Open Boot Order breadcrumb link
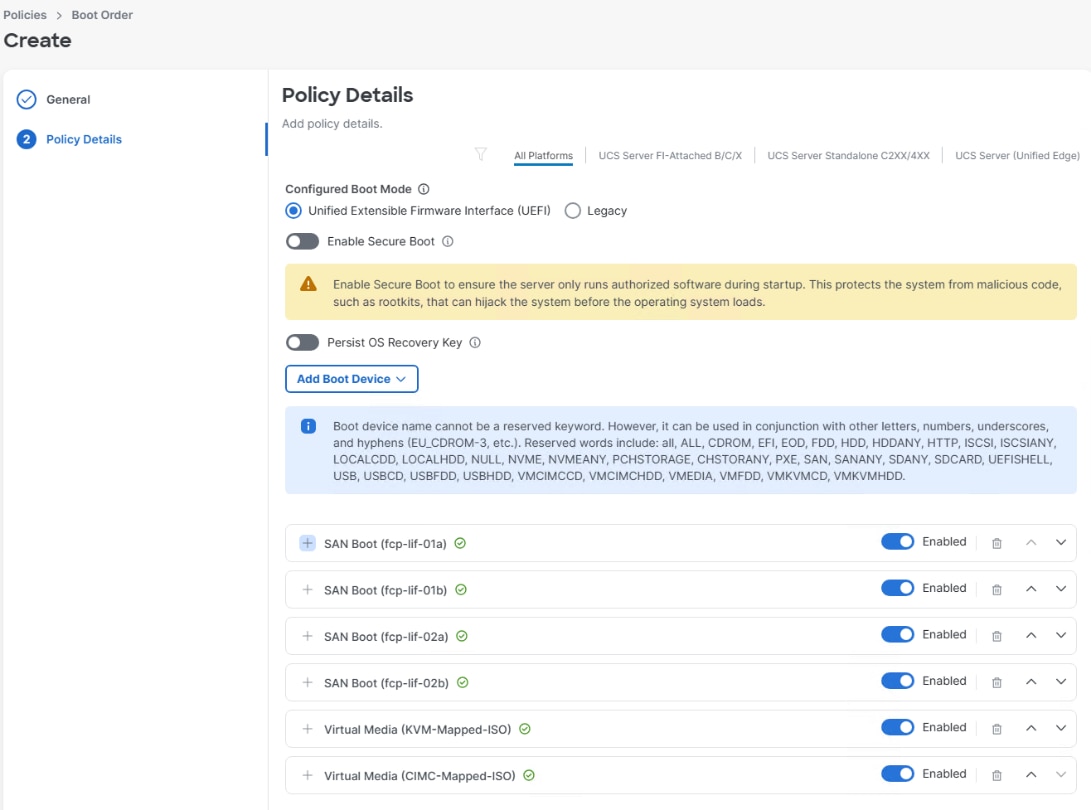 click(x=102, y=15)
